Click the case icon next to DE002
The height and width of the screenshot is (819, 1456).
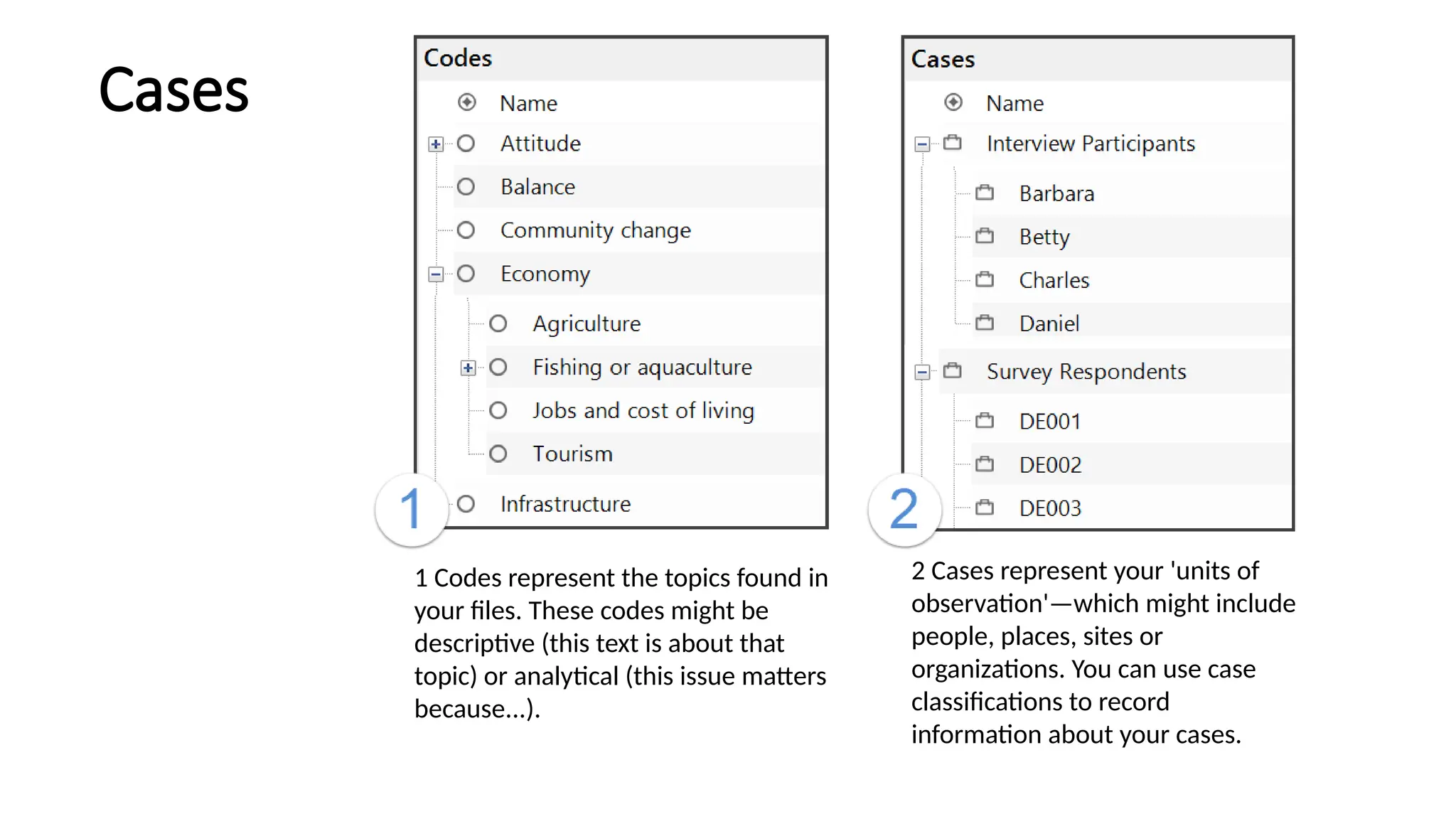pyautogui.click(x=985, y=464)
